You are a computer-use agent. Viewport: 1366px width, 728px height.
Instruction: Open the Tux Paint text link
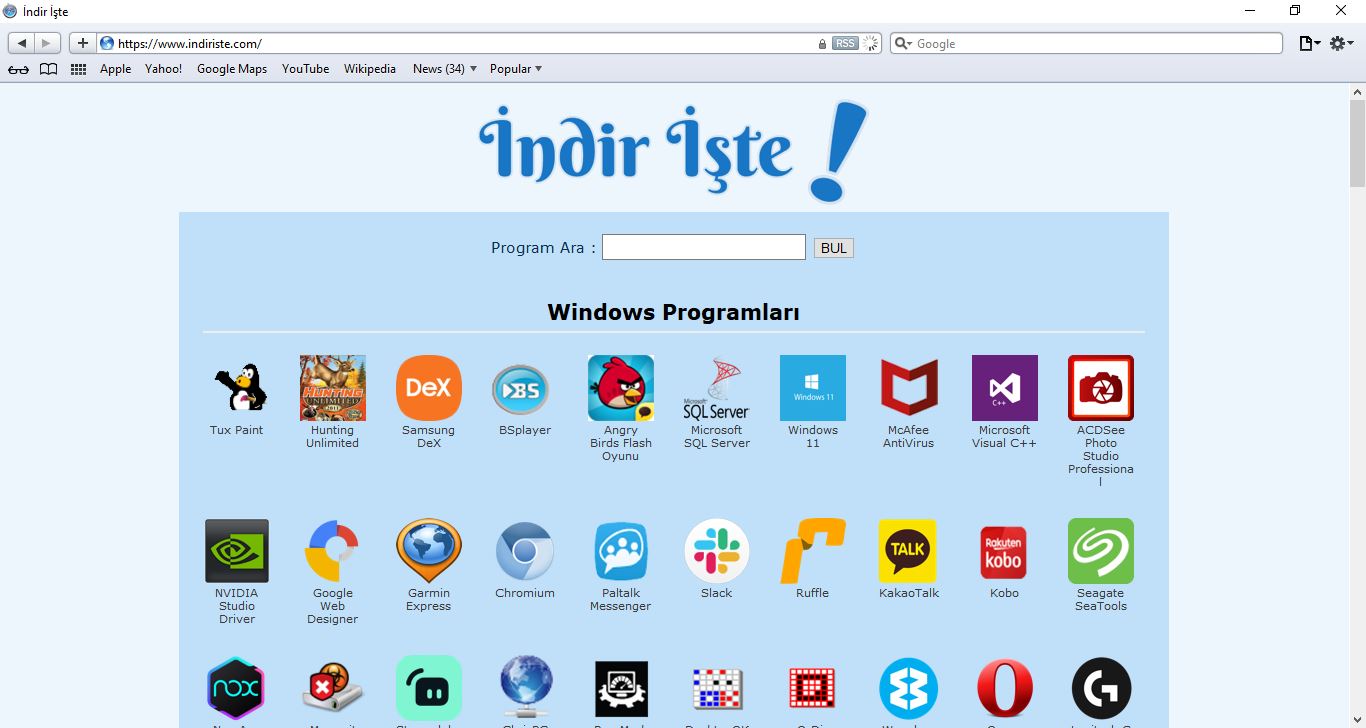[x=237, y=430]
